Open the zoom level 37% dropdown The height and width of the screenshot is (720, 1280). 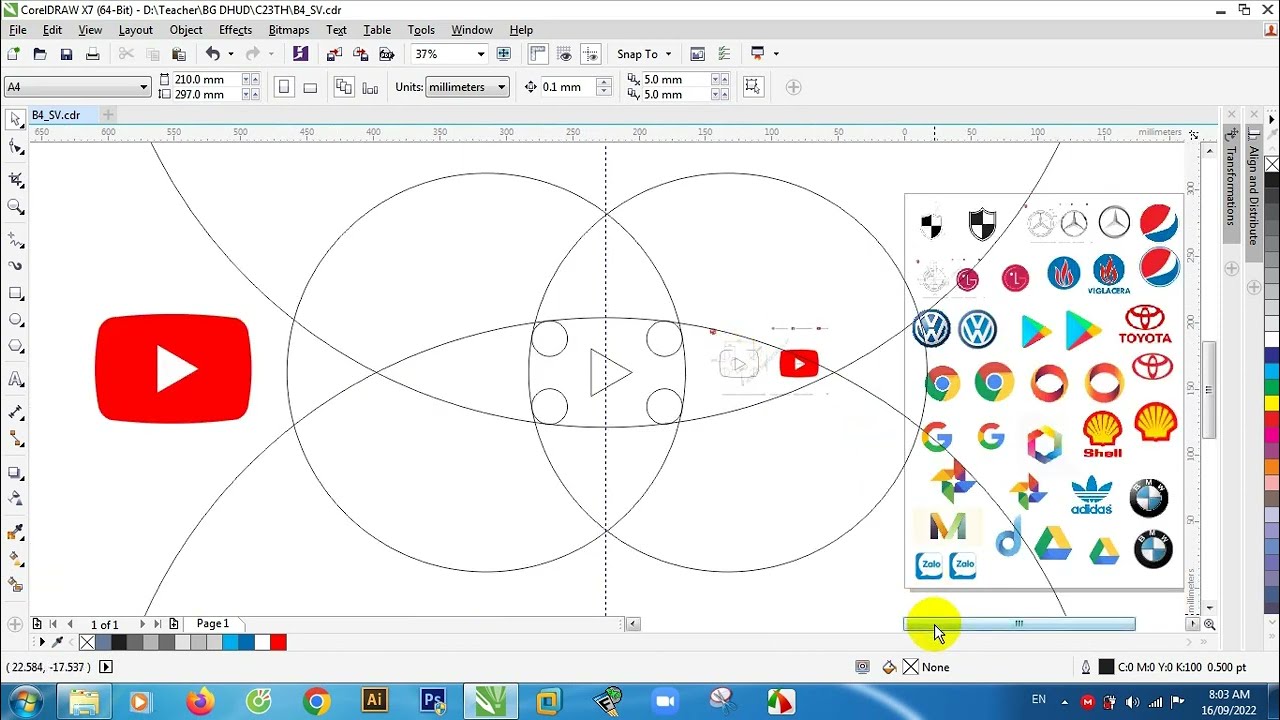[x=480, y=54]
